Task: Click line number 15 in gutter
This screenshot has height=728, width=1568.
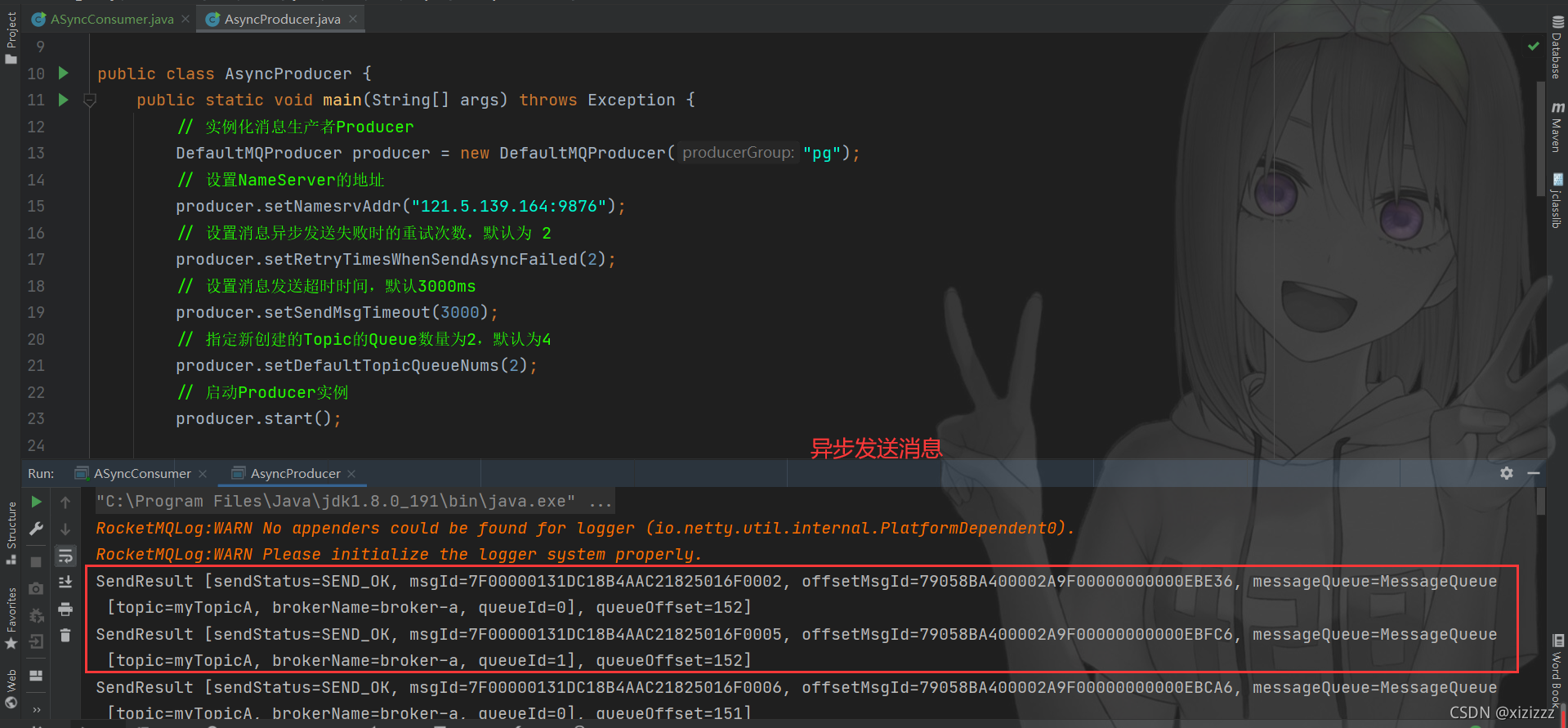Action: 36,206
